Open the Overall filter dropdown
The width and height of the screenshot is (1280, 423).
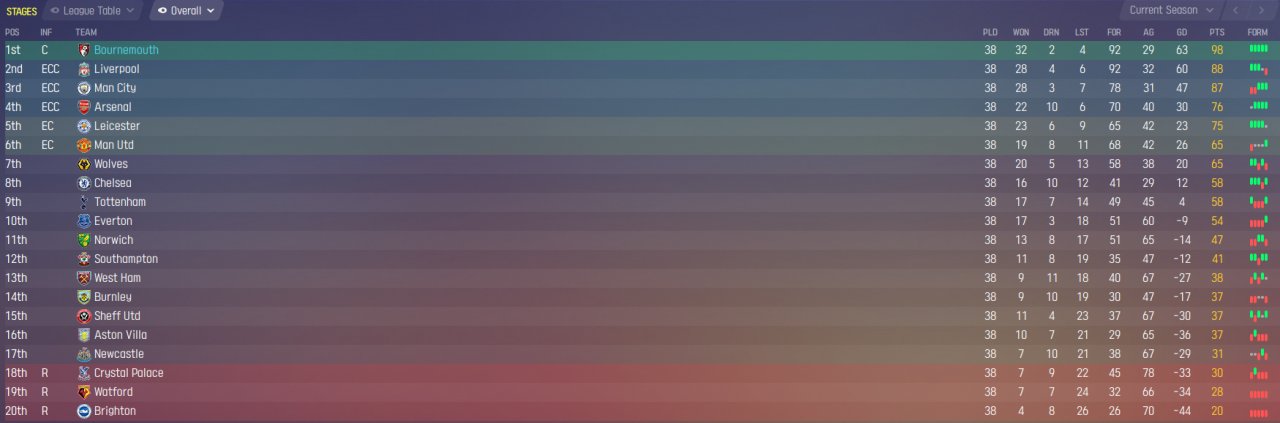[x=186, y=11]
